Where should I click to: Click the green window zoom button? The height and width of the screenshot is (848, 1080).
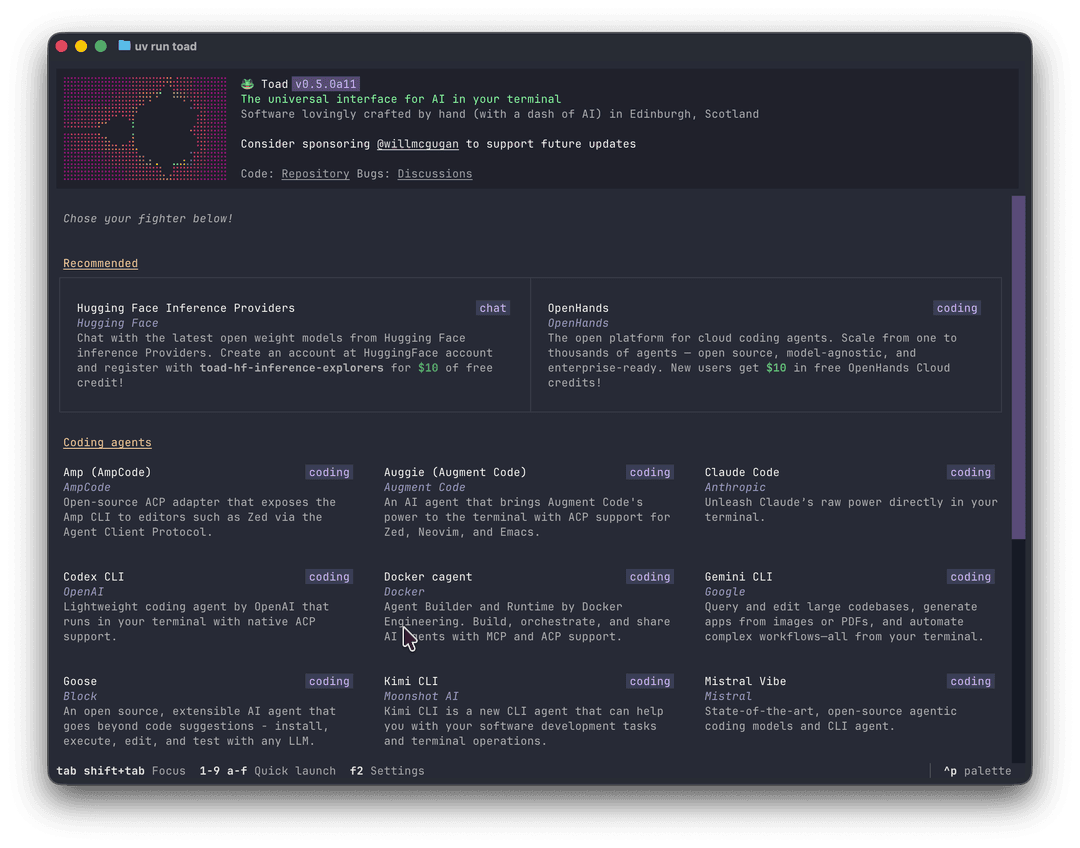[x=101, y=46]
